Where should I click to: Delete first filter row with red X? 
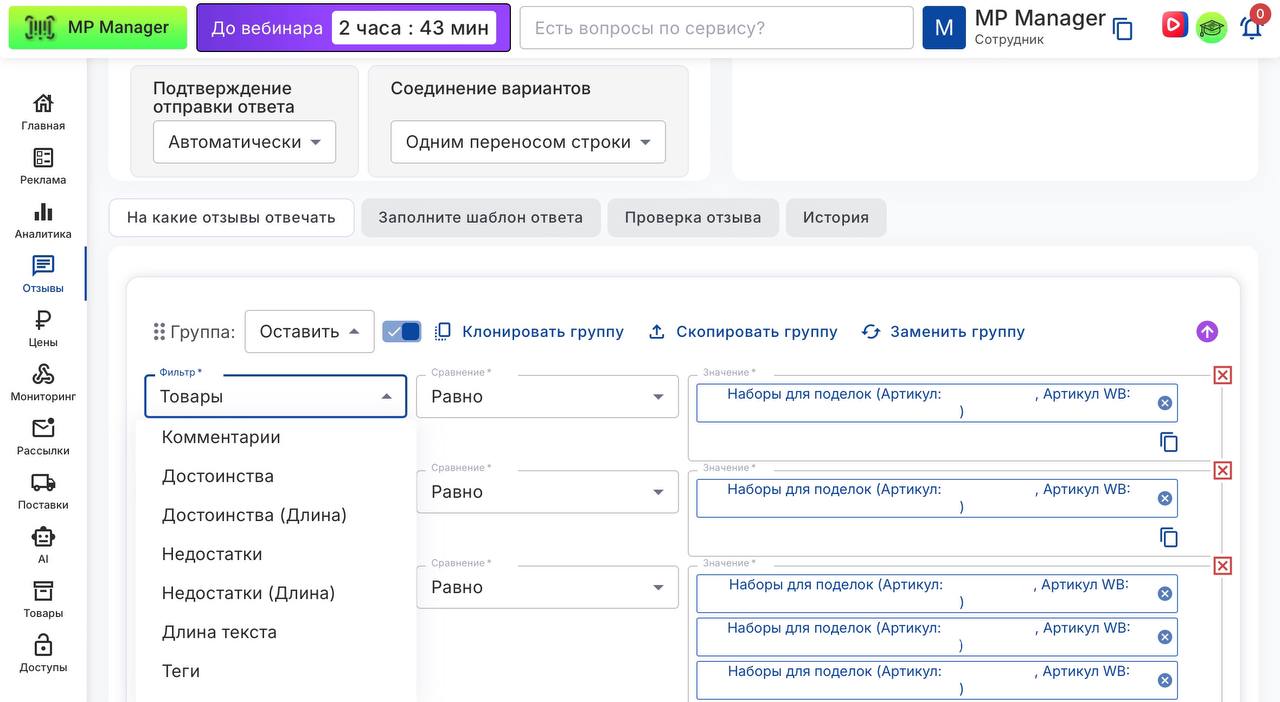tap(1222, 375)
